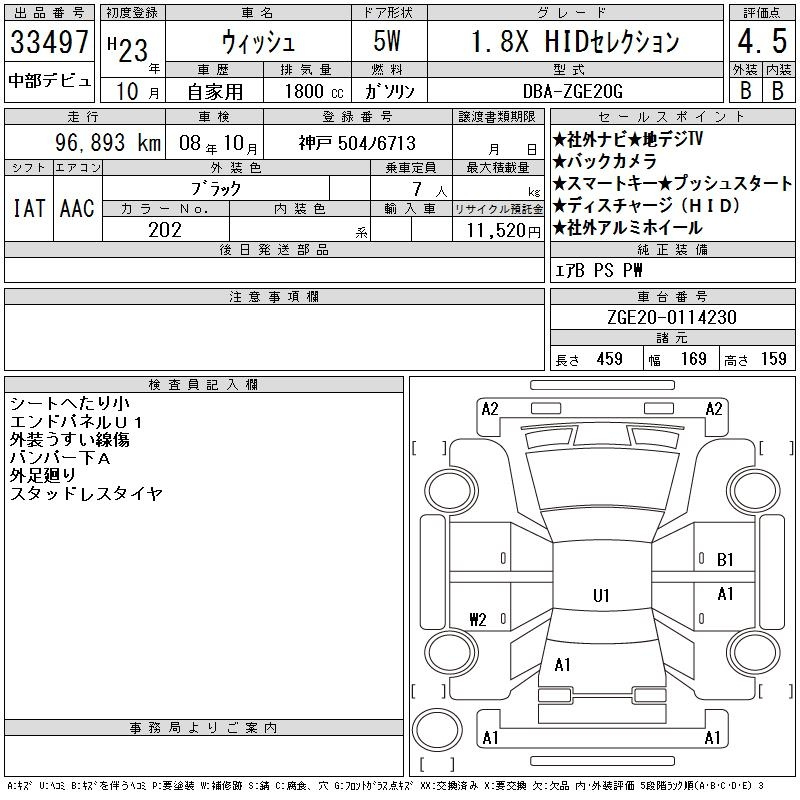Viewport: 800px width, 800px height.
Task: Select the model code DBA-ZGE20G
Action: [x=572, y=91]
